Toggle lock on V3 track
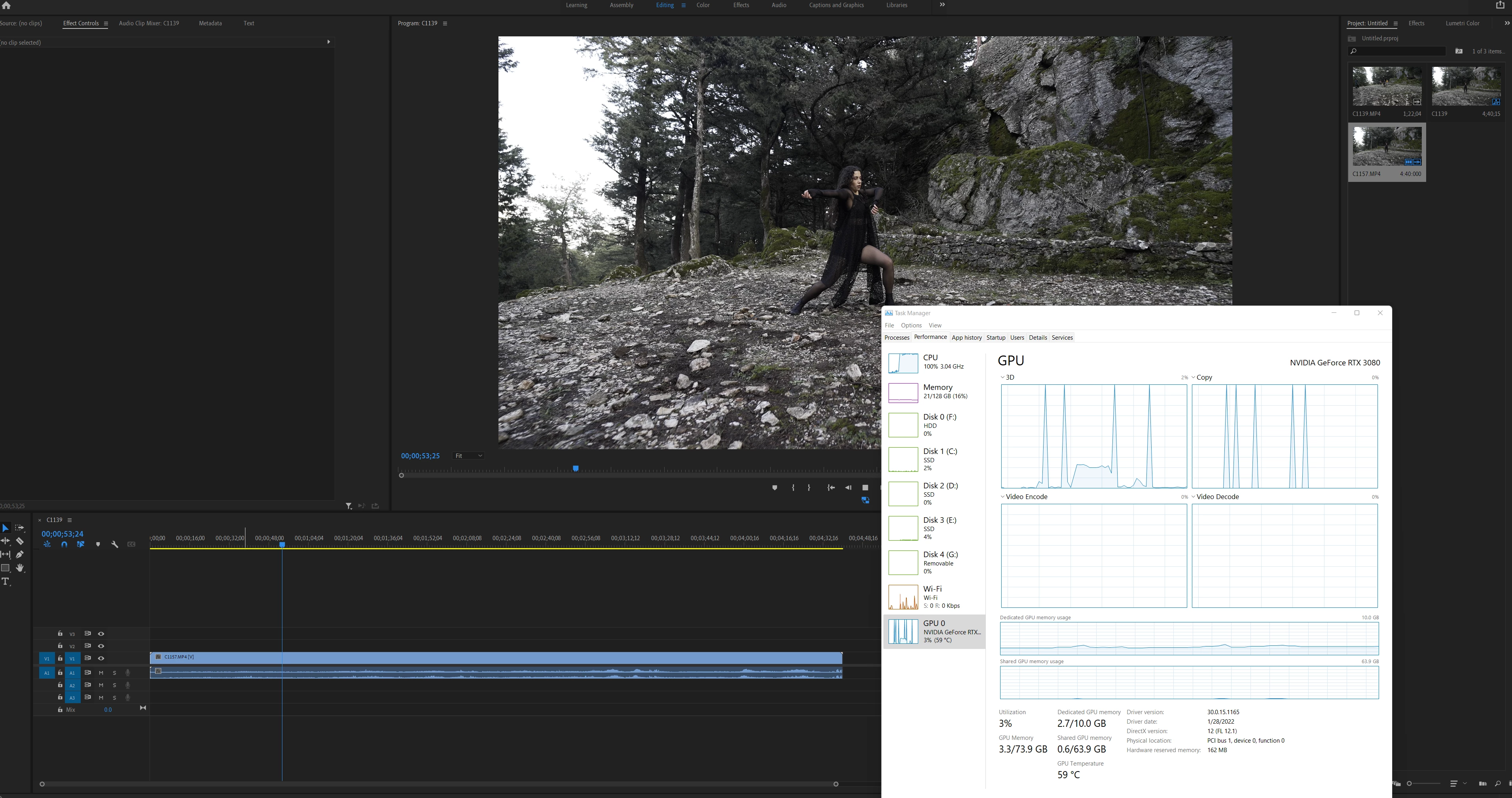The width and height of the screenshot is (1512, 798). pyautogui.click(x=60, y=634)
